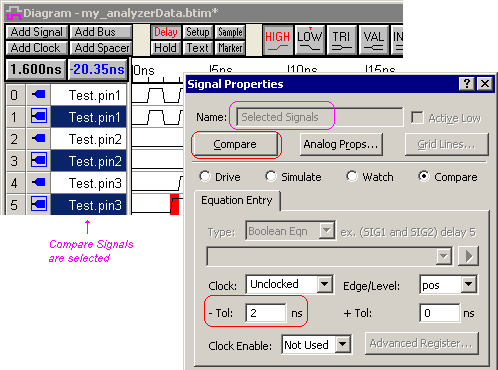Select the Compare radio button
This screenshot has width=498, height=370.
(x=424, y=176)
